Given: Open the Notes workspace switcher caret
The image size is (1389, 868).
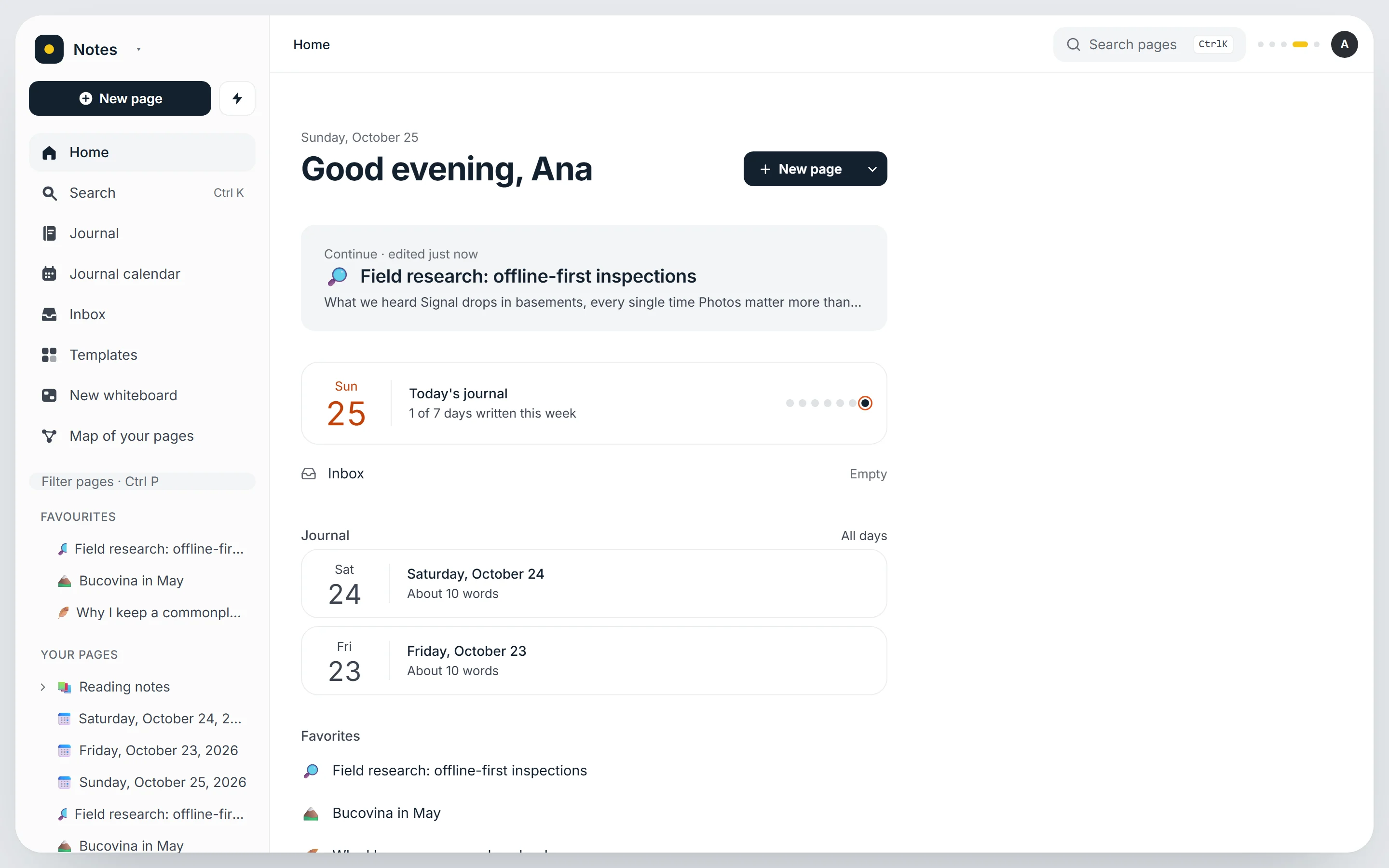Looking at the screenshot, I should (138, 49).
